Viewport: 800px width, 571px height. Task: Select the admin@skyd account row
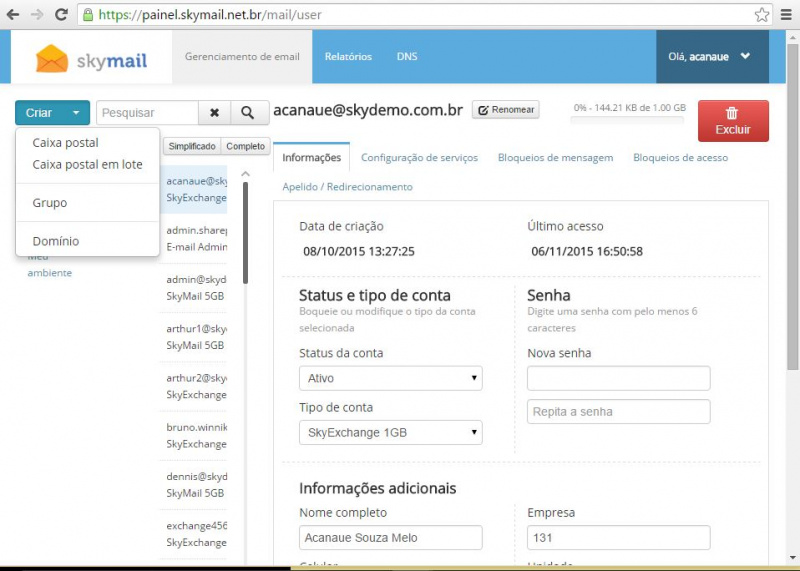point(194,288)
